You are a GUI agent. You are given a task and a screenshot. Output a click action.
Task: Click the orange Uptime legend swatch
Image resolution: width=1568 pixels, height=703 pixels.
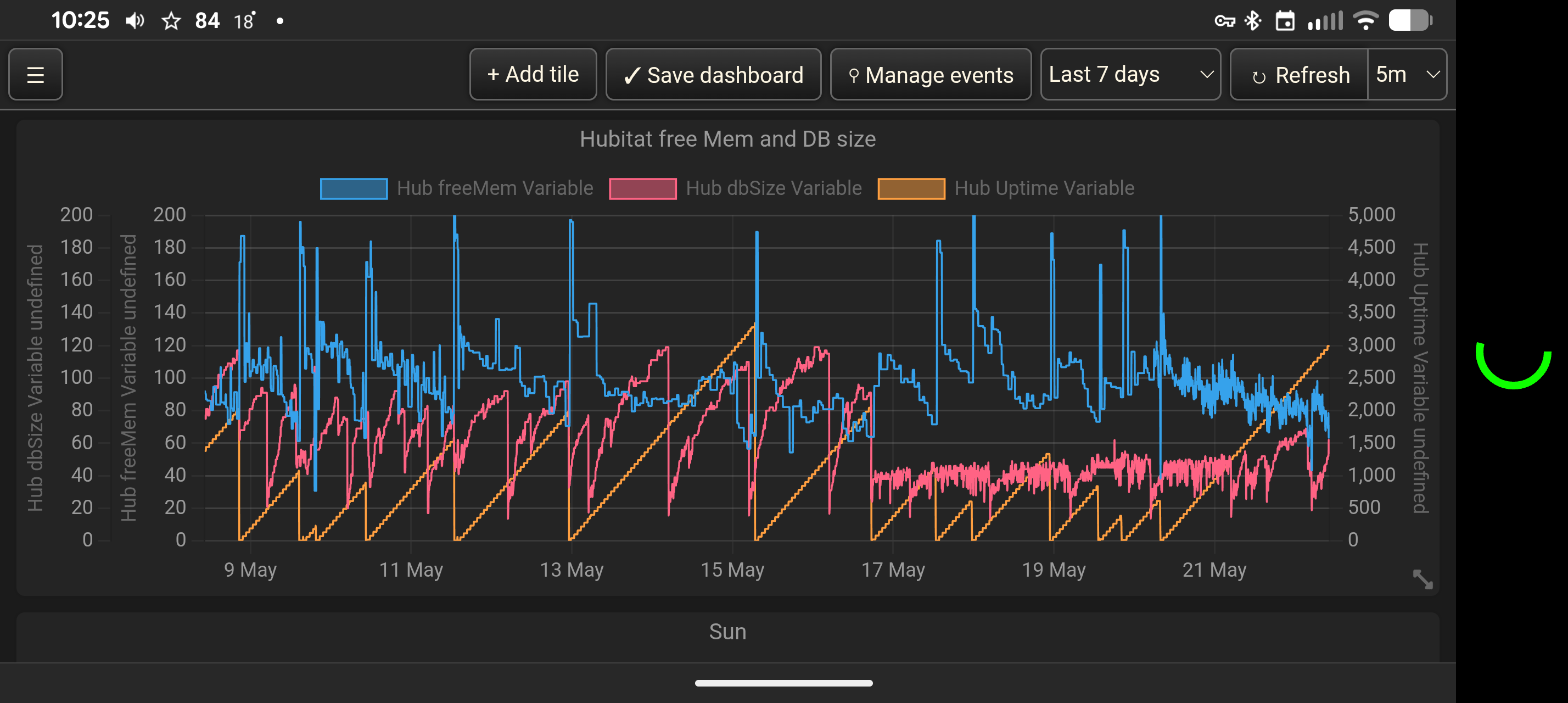coord(911,189)
